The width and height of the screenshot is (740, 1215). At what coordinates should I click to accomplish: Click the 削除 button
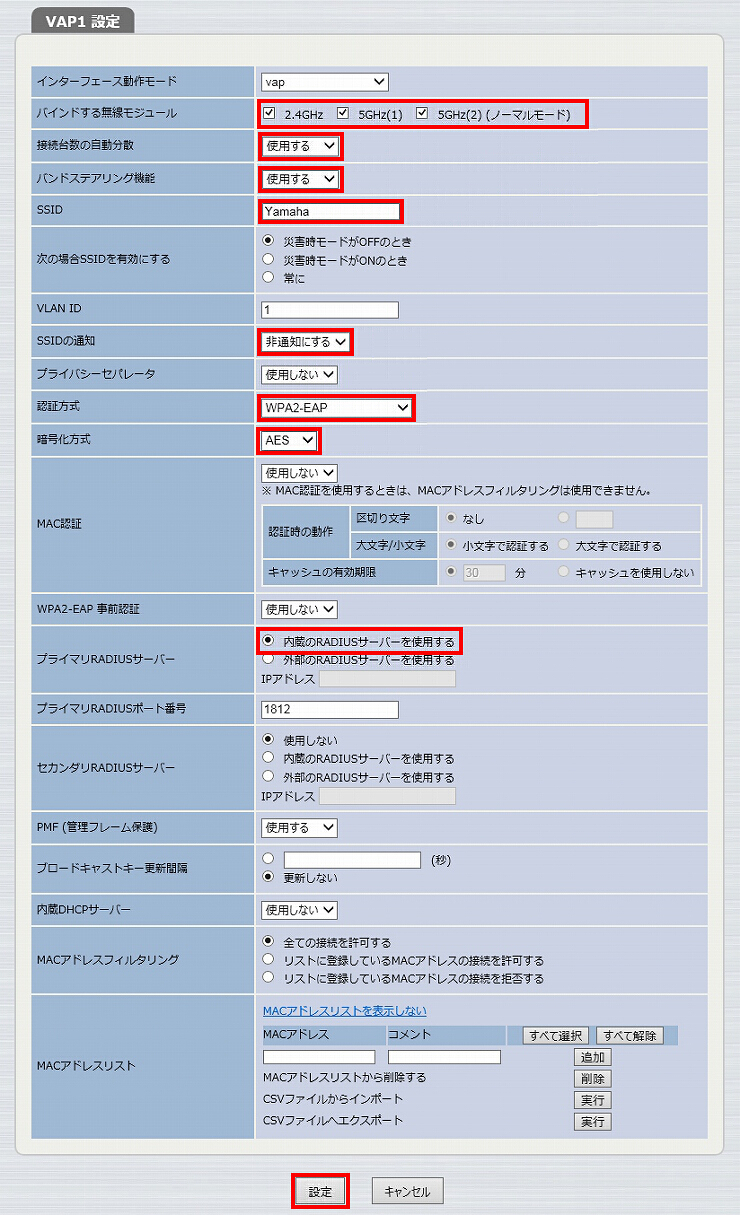593,1079
